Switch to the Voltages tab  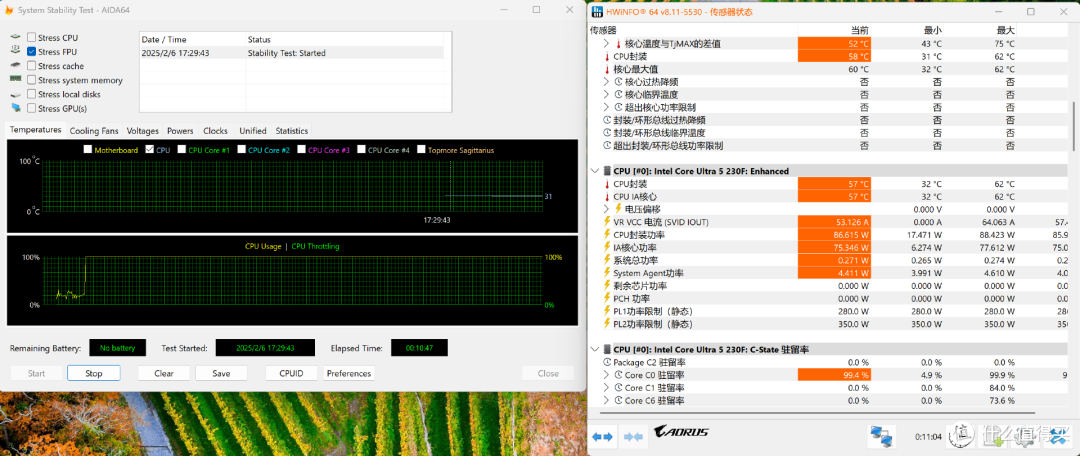(x=143, y=131)
